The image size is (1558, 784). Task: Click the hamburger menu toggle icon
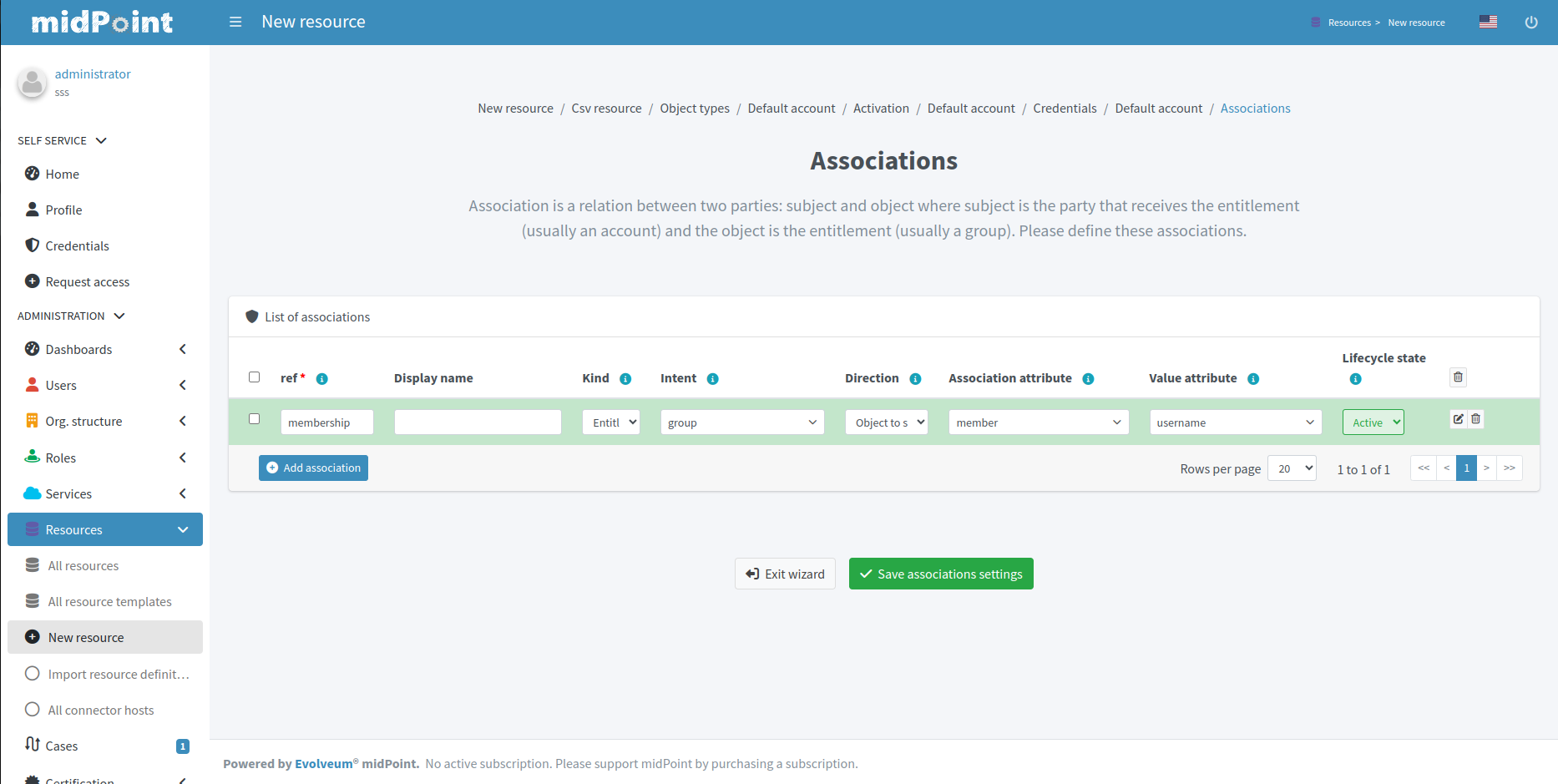coord(235,22)
